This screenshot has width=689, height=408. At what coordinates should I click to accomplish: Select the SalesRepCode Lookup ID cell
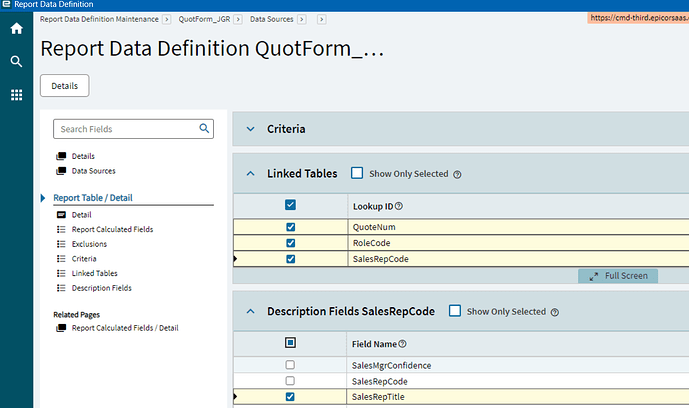[519, 259]
